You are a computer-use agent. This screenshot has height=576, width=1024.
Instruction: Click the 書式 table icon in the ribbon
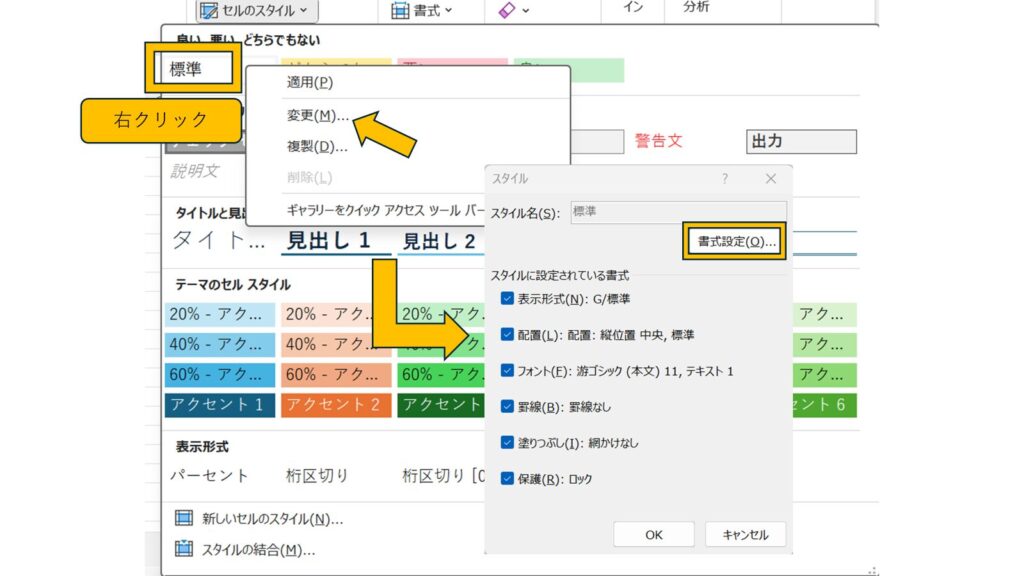click(x=400, y=11)
